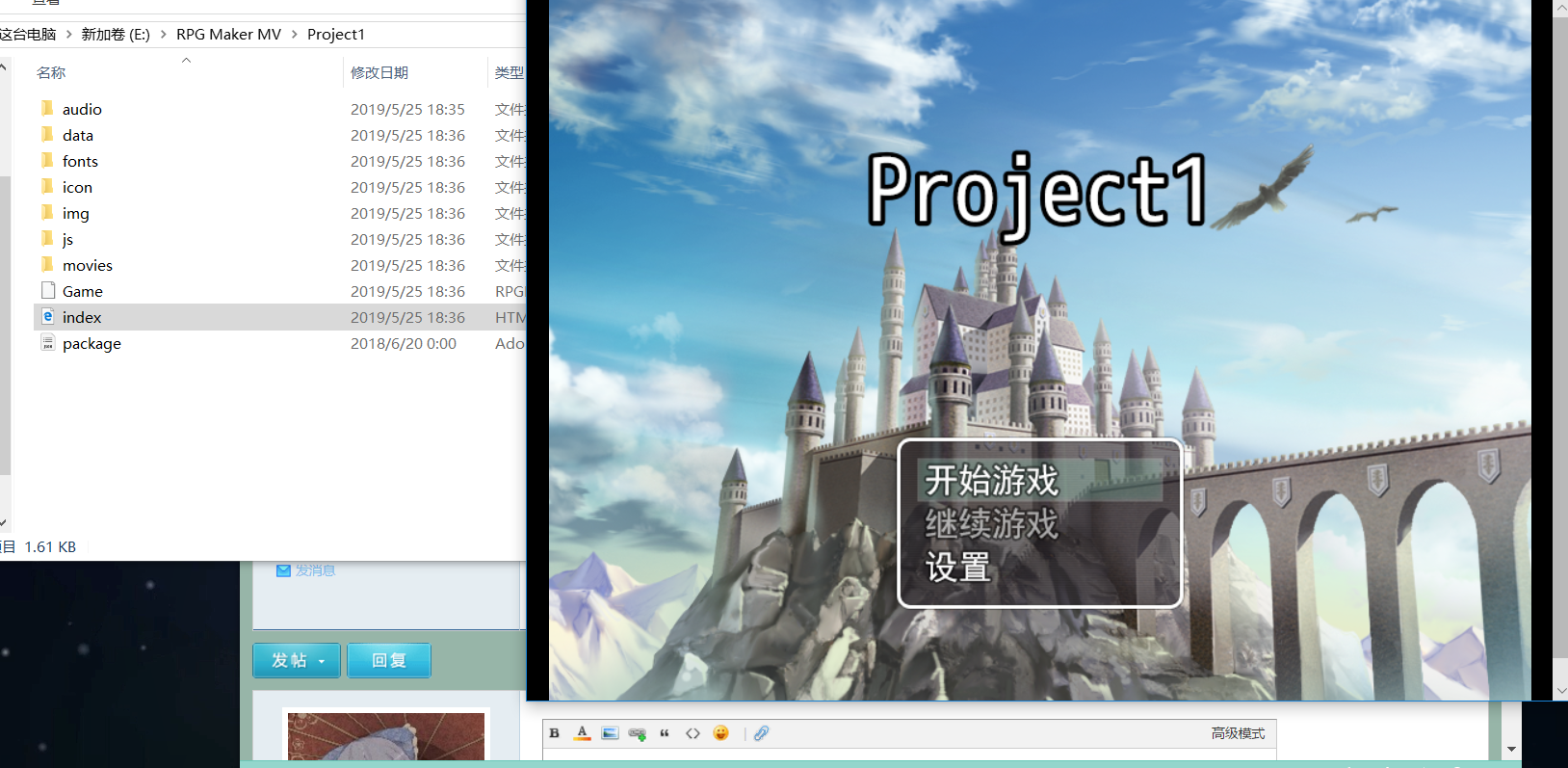Sort files by 修改日期 column
The image size is (1568, 768).
[x=379, y=72]
